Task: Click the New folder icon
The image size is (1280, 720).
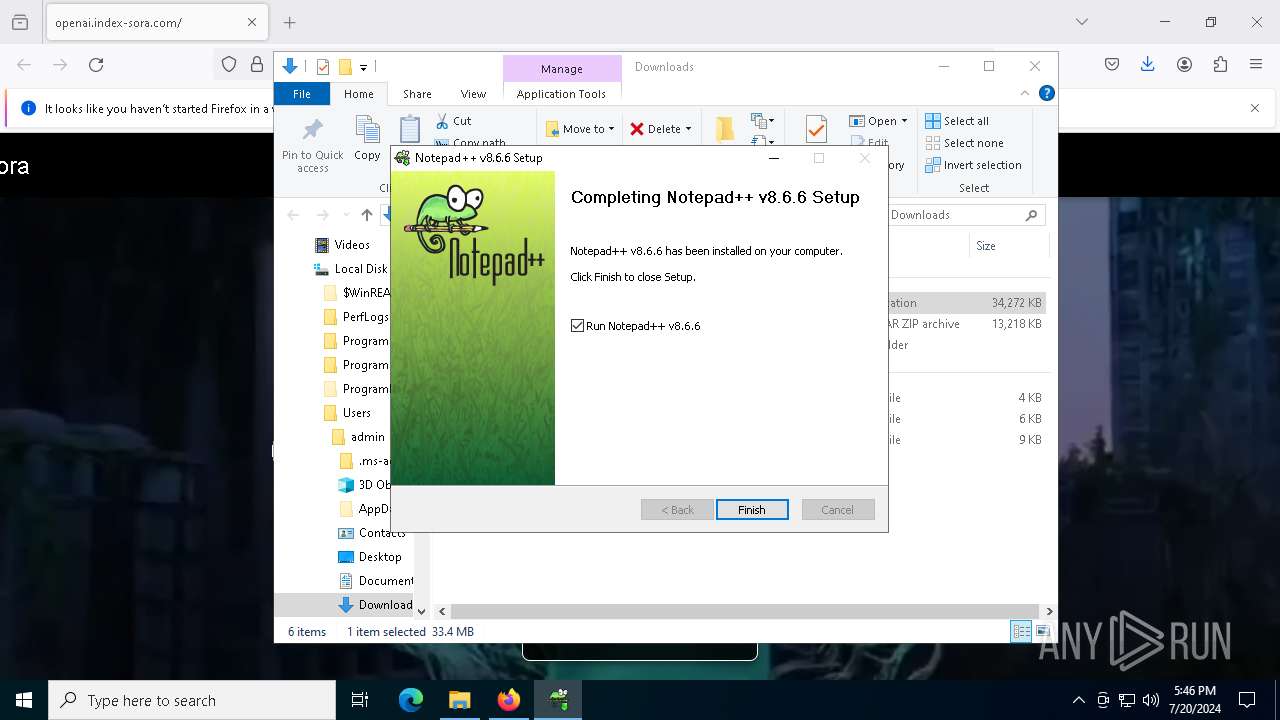Action: [725, 129]
